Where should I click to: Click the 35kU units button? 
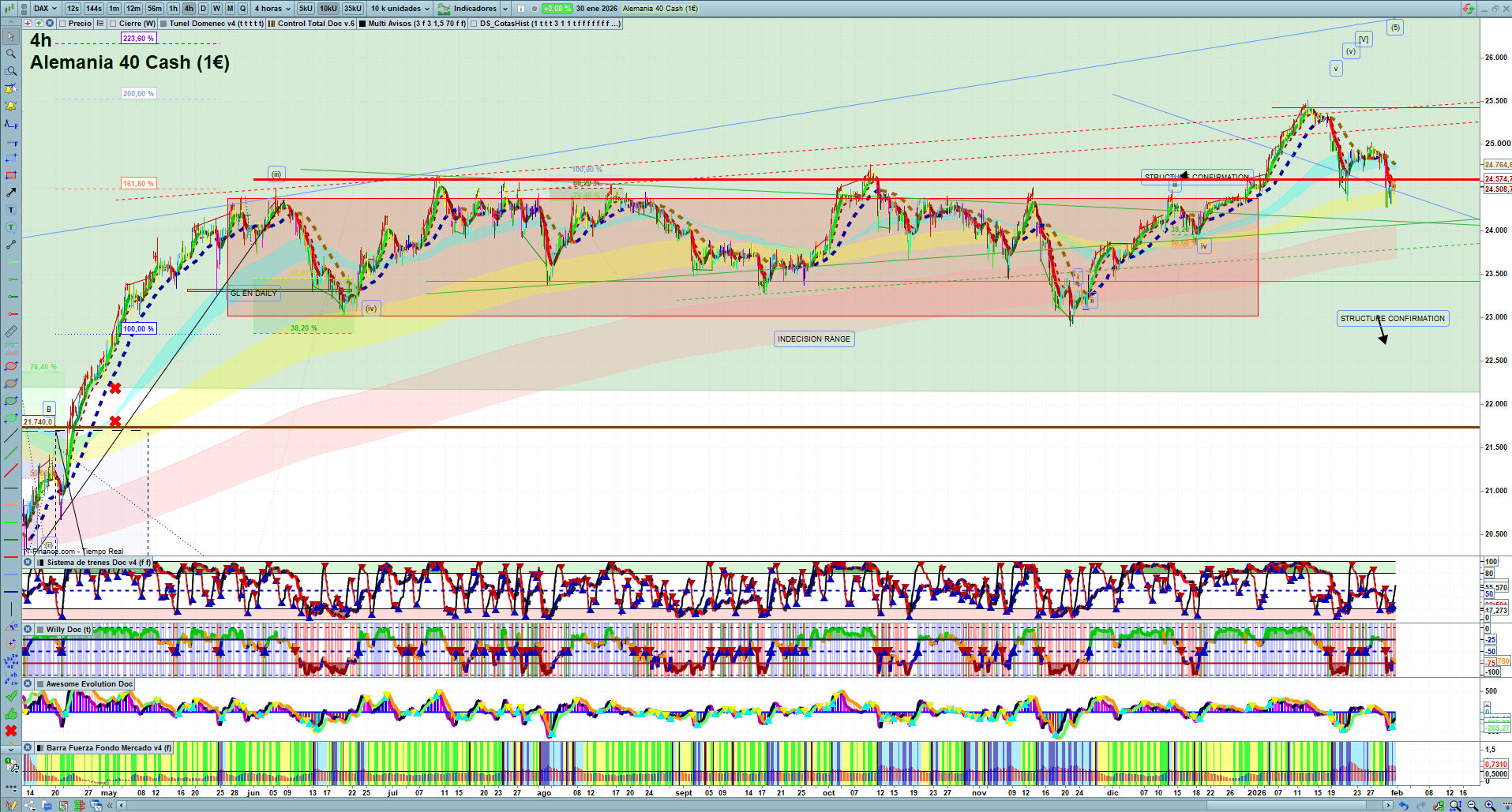[353, 9]
